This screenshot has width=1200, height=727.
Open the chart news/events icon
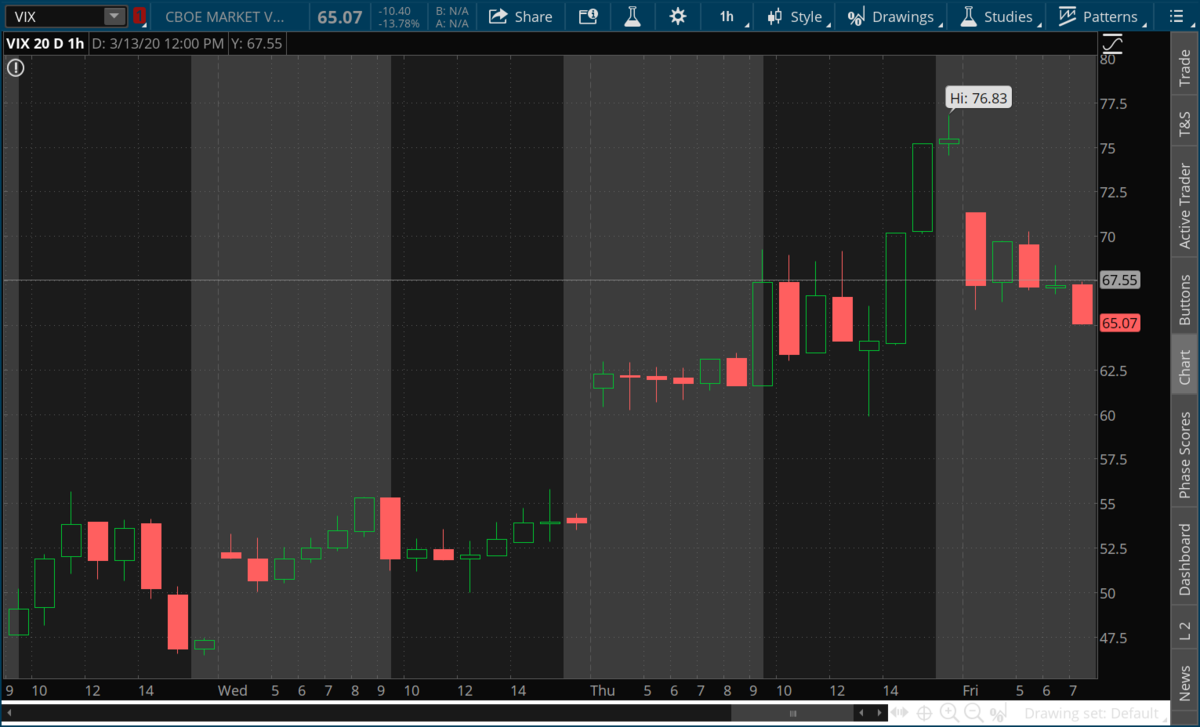click(589, 16)
